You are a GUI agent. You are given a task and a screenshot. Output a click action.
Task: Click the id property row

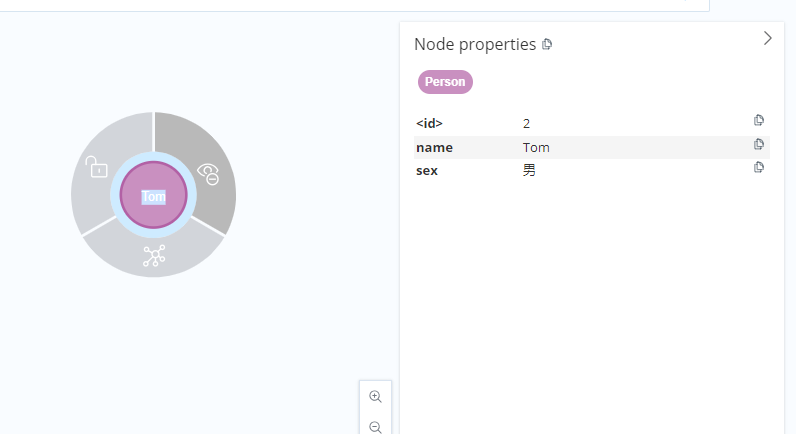coord(592,123)
